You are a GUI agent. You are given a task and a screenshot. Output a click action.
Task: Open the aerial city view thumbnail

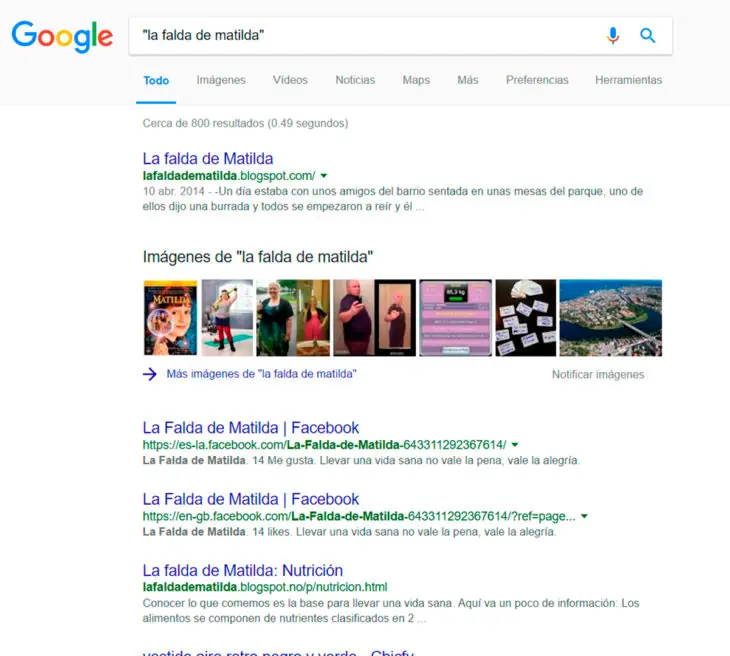click(610, 318)
